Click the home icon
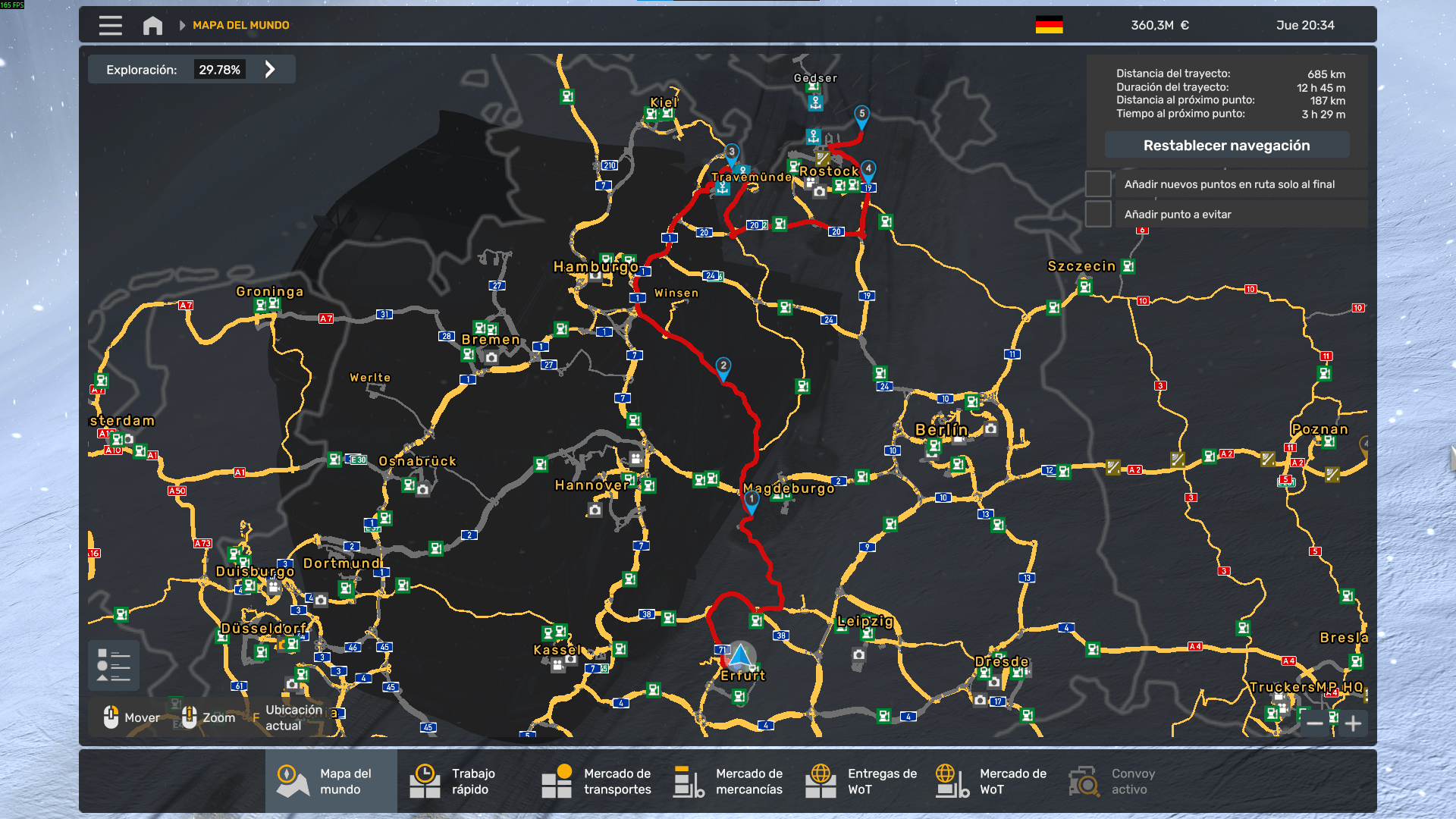 point(152,26)
